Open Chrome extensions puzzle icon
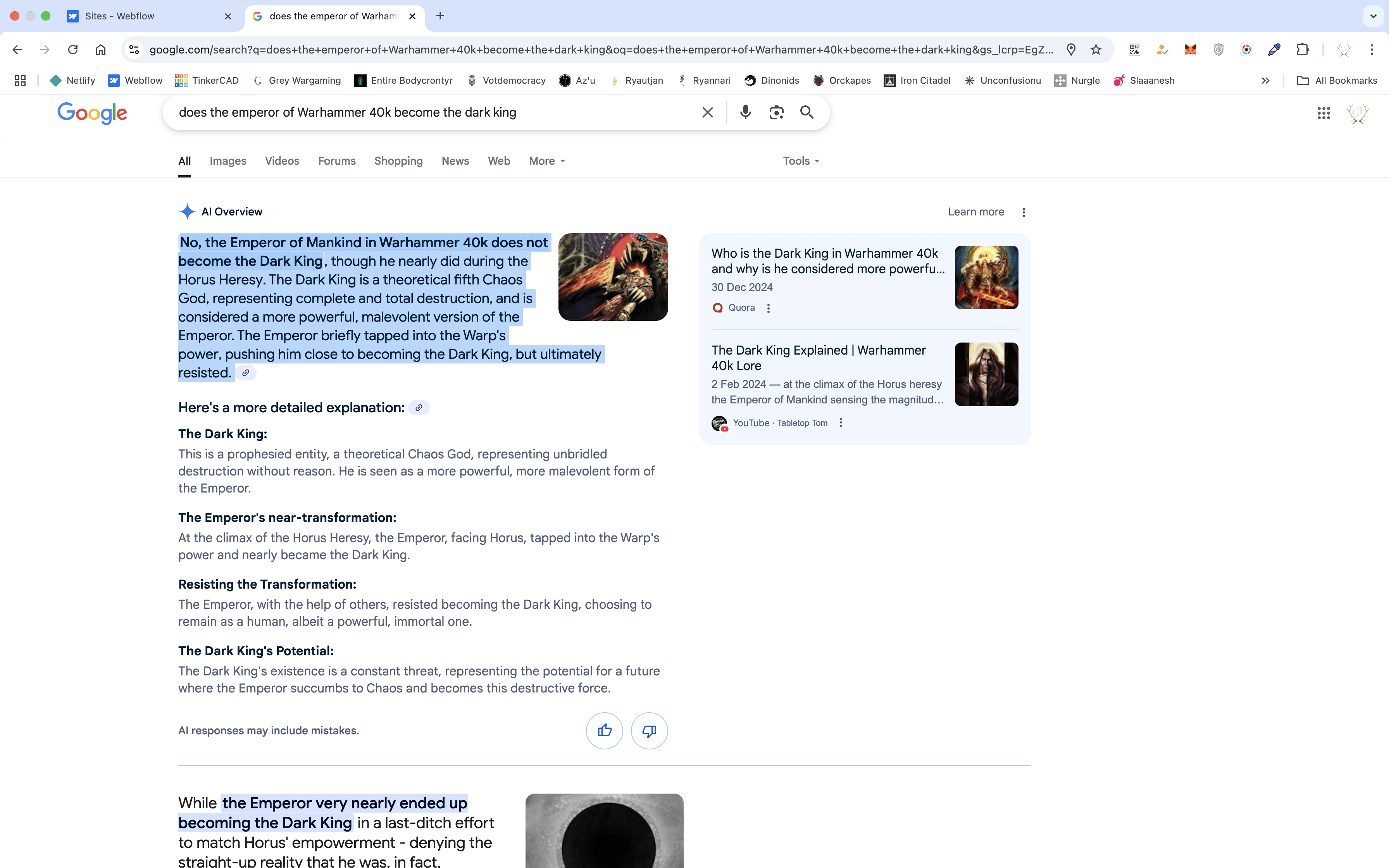Viewport: 1389px width, 868px height. point(1302,50)
